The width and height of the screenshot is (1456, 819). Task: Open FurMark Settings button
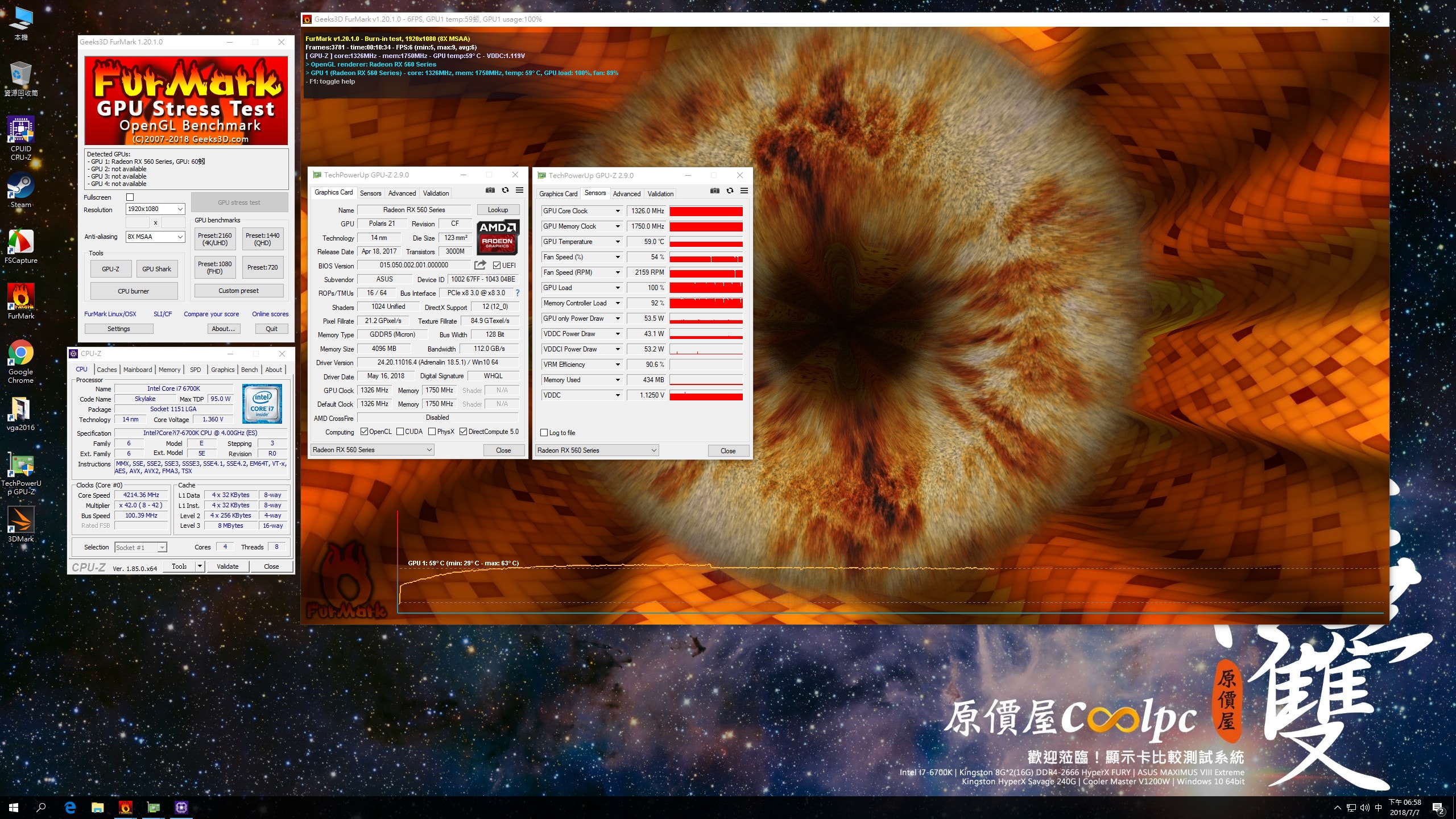[x=119, y=329]
